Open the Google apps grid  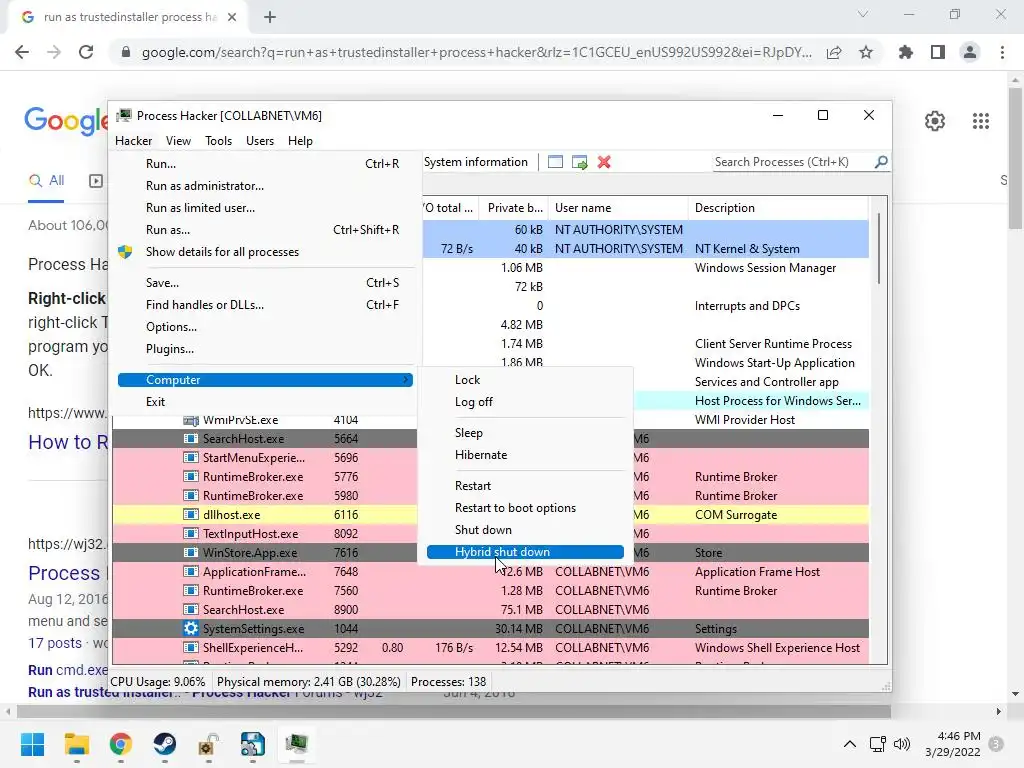click(x=981, y=121)
